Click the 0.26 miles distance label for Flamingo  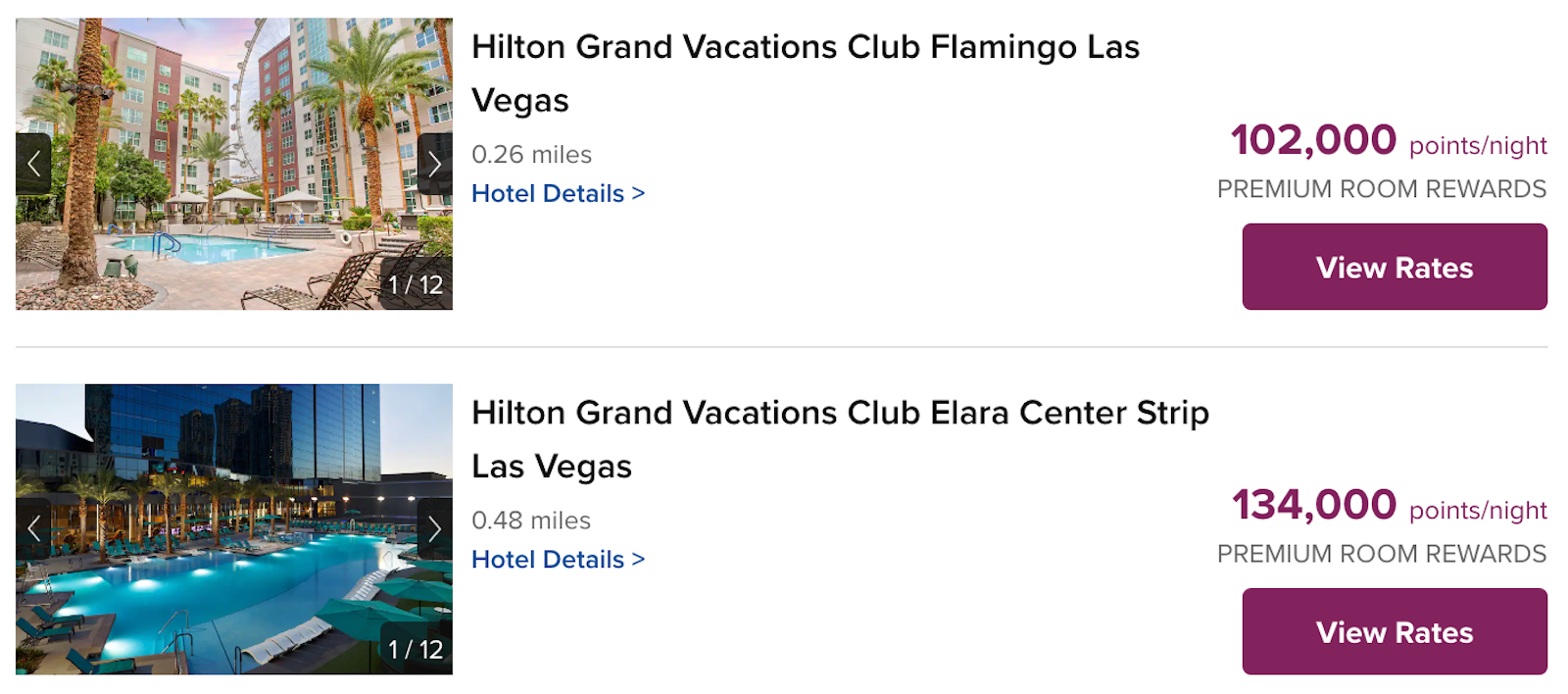tap(532, 154)
